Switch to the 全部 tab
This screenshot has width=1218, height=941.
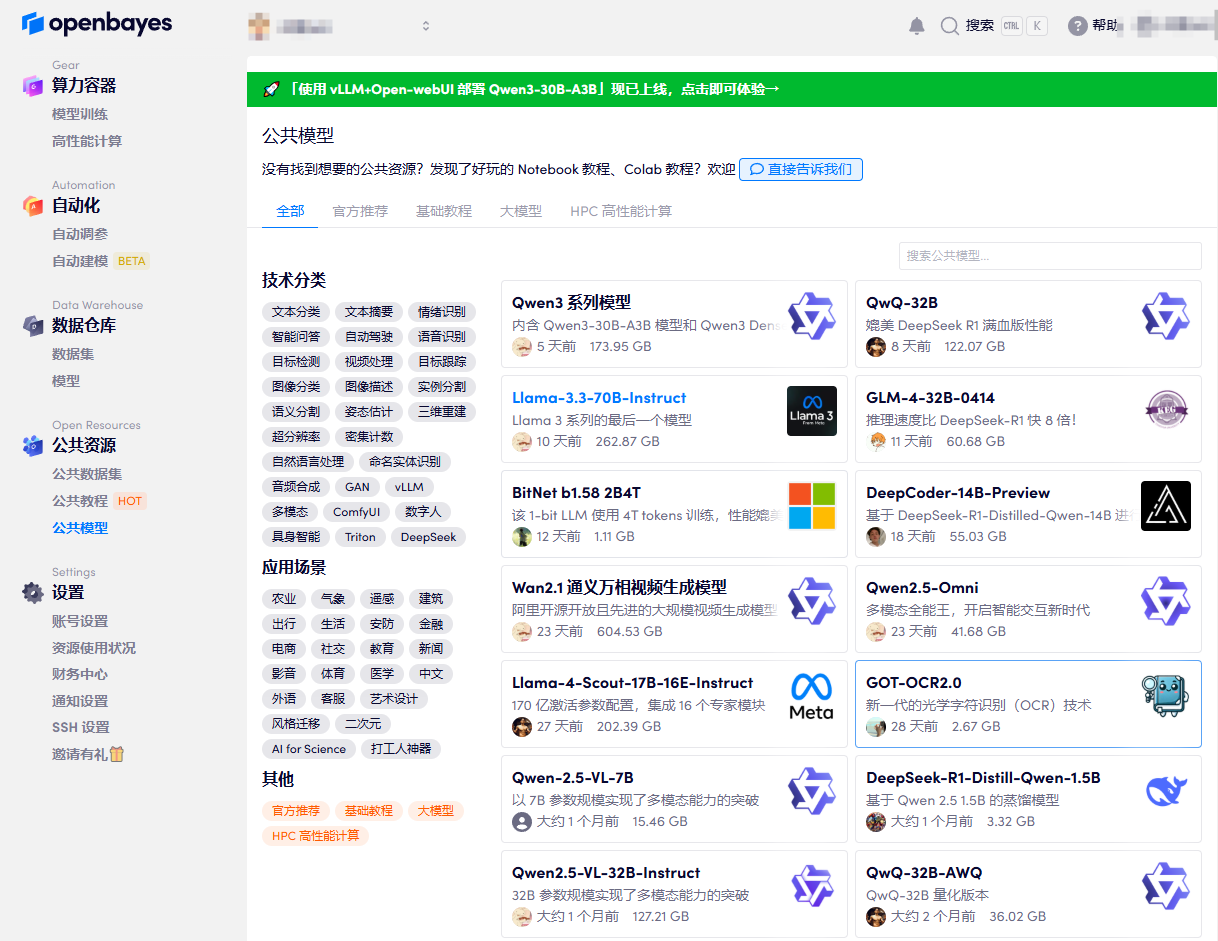290,211
